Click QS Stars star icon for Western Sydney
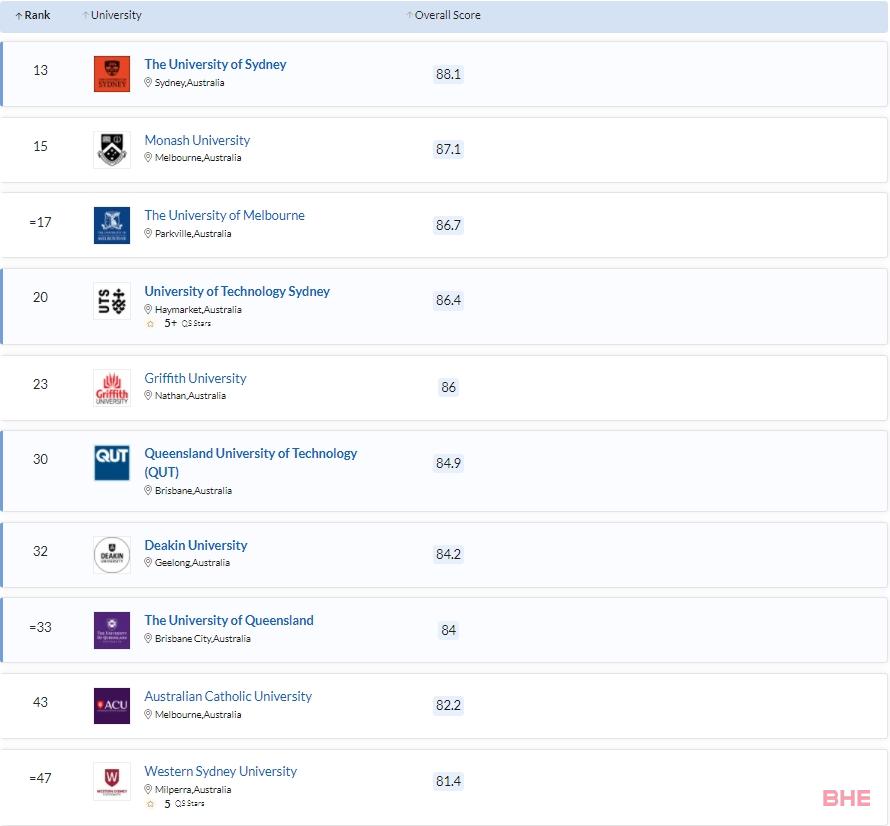The width and height of the screenshot is (890, 826). [150, 804]
